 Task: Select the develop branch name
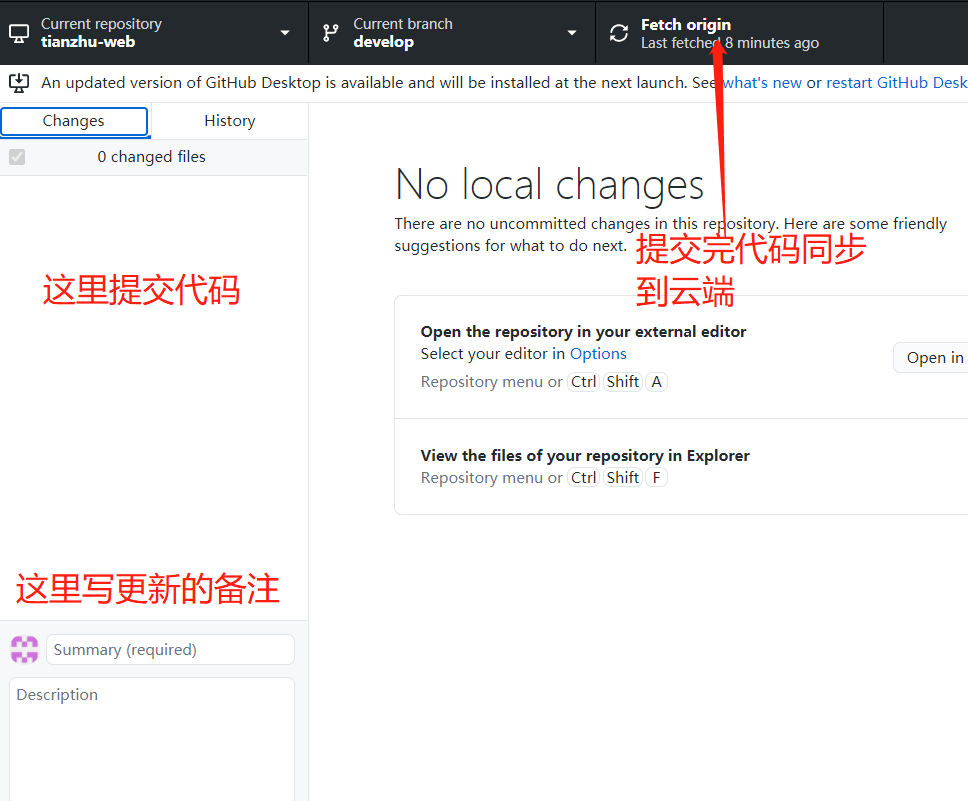tap(383, 42)
